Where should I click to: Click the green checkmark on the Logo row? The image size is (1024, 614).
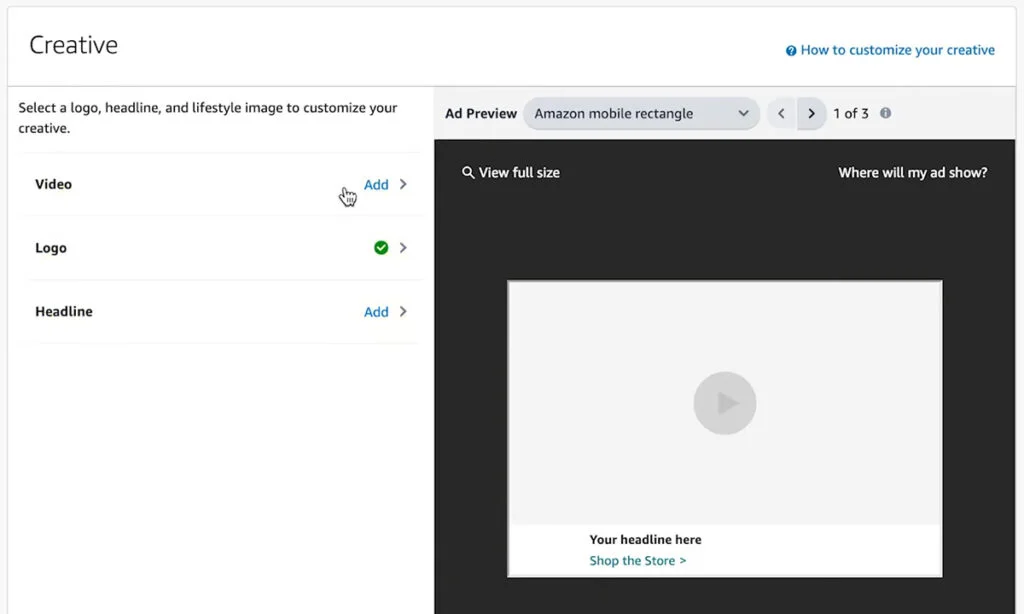click(381, 247)
